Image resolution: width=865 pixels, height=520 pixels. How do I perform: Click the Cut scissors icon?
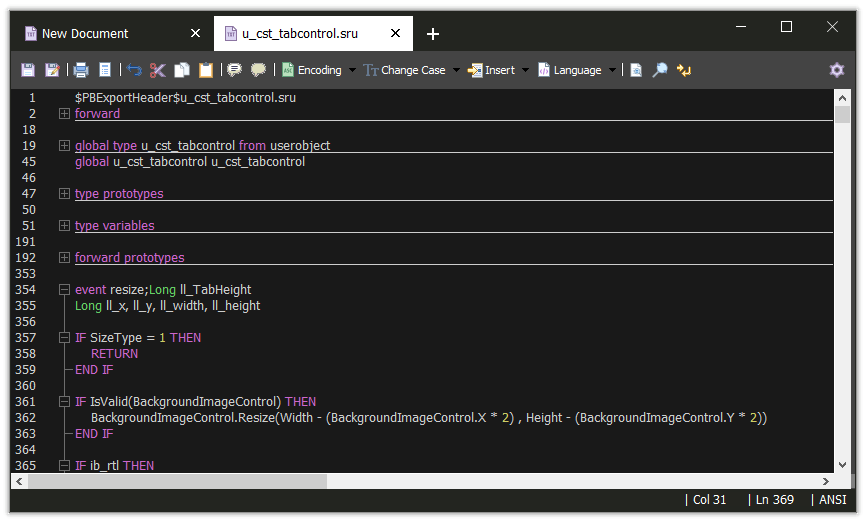(158, 70)
